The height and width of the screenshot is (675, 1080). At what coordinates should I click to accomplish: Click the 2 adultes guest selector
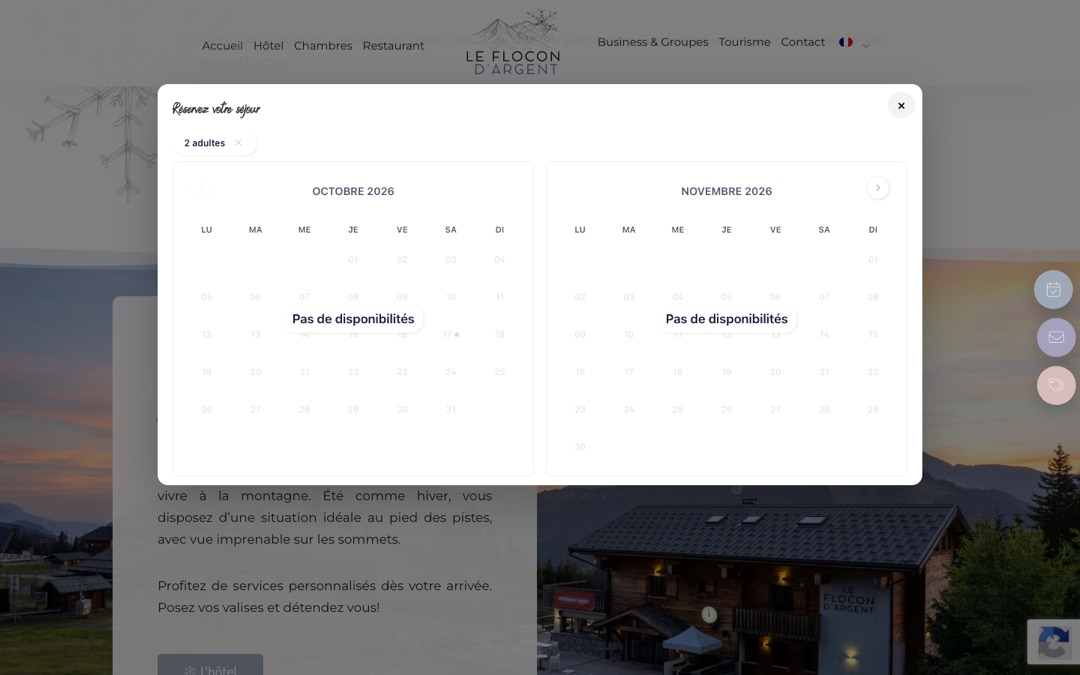click(205, 143)
